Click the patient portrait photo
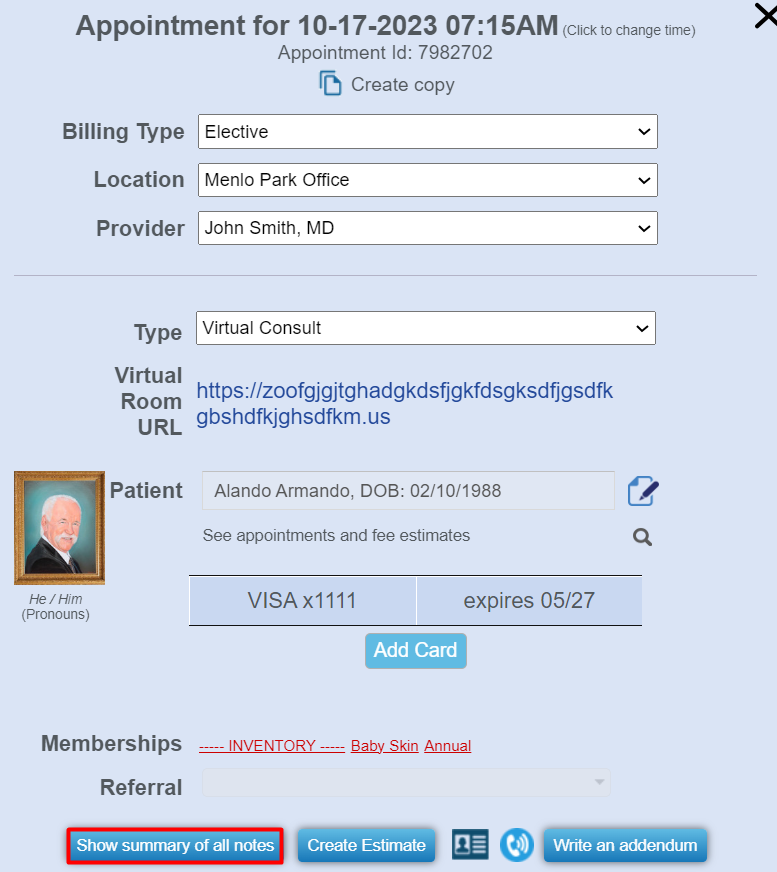The height and width of the screenshot is (872, 777). tap(59, 528)
